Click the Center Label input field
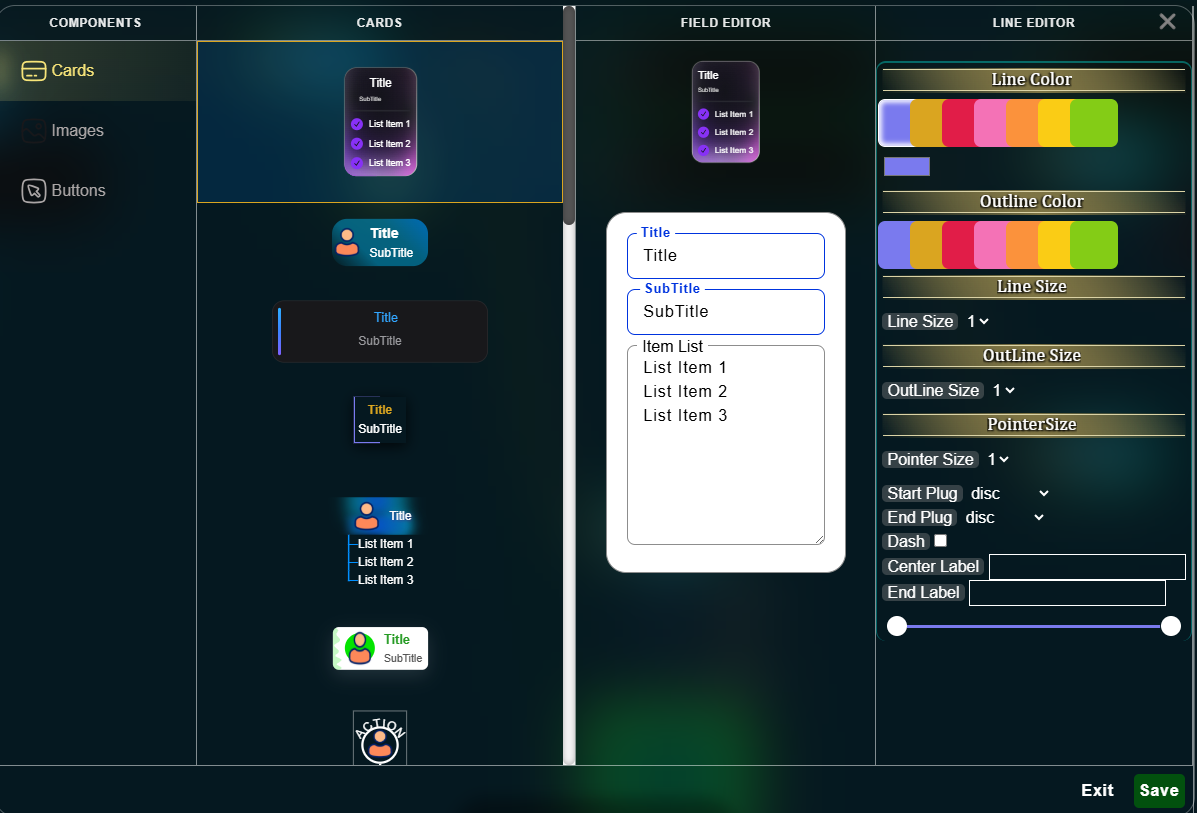The image size is (1197, 813). 1087,567
